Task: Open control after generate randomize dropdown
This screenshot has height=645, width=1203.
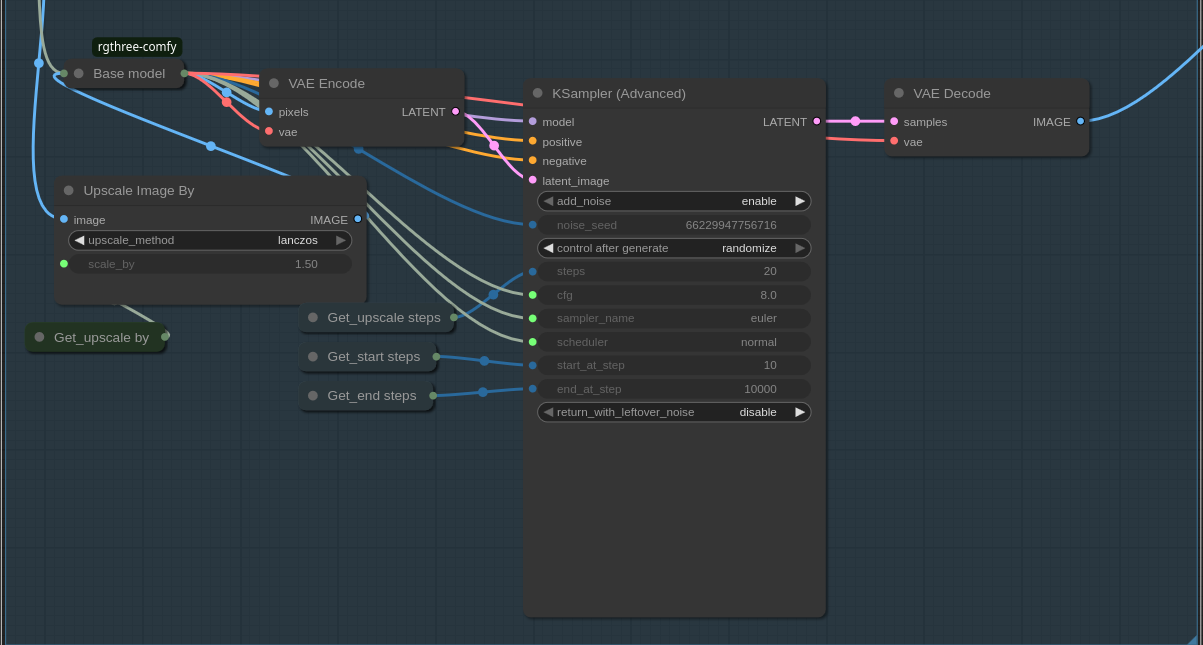Action: click(x=673, y=248)
